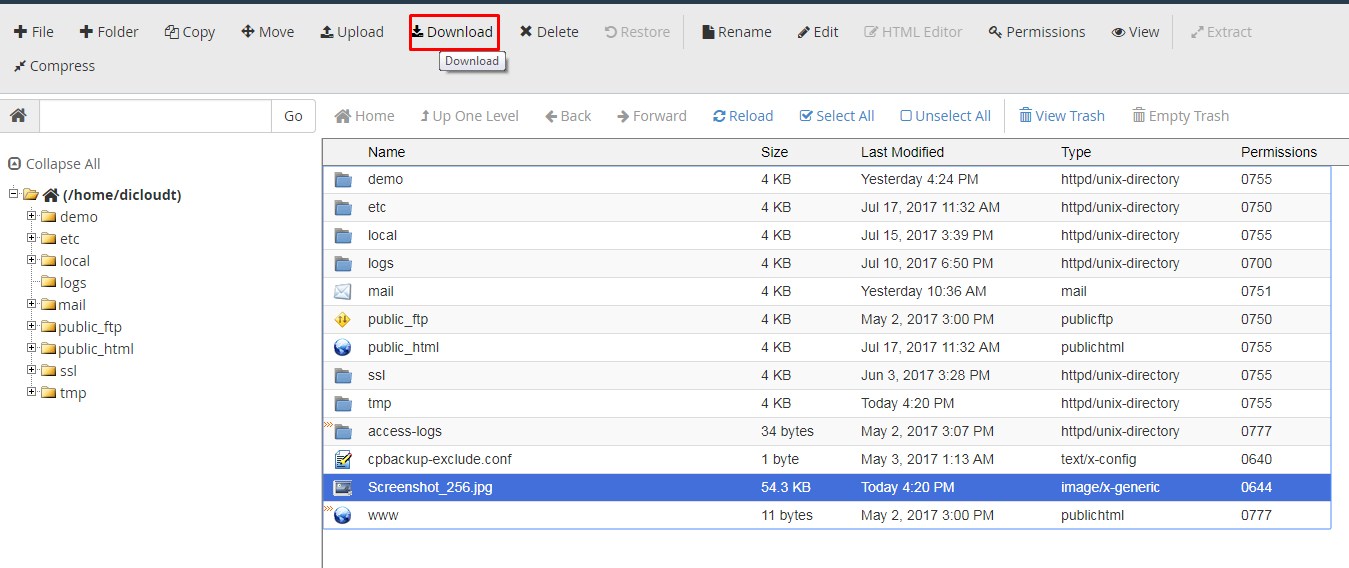
Task: Click the public_html name in file list
Action: [403, 347]
